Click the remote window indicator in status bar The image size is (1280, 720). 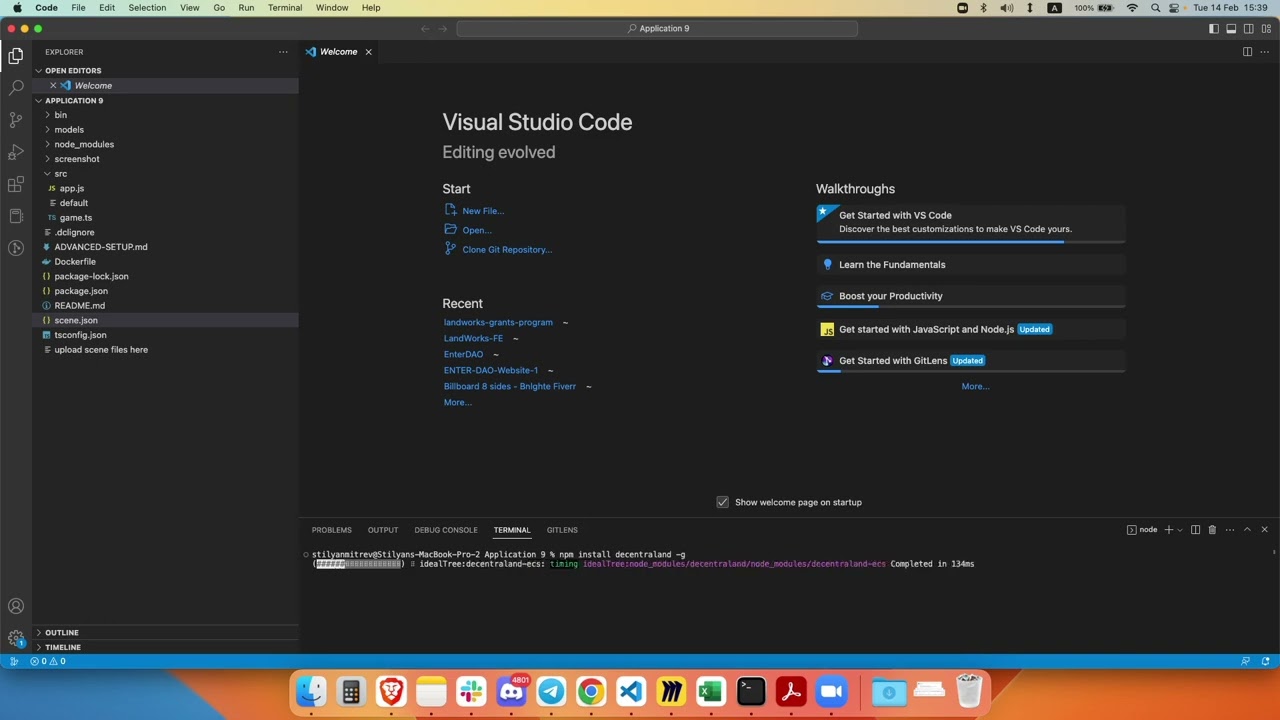14,661
